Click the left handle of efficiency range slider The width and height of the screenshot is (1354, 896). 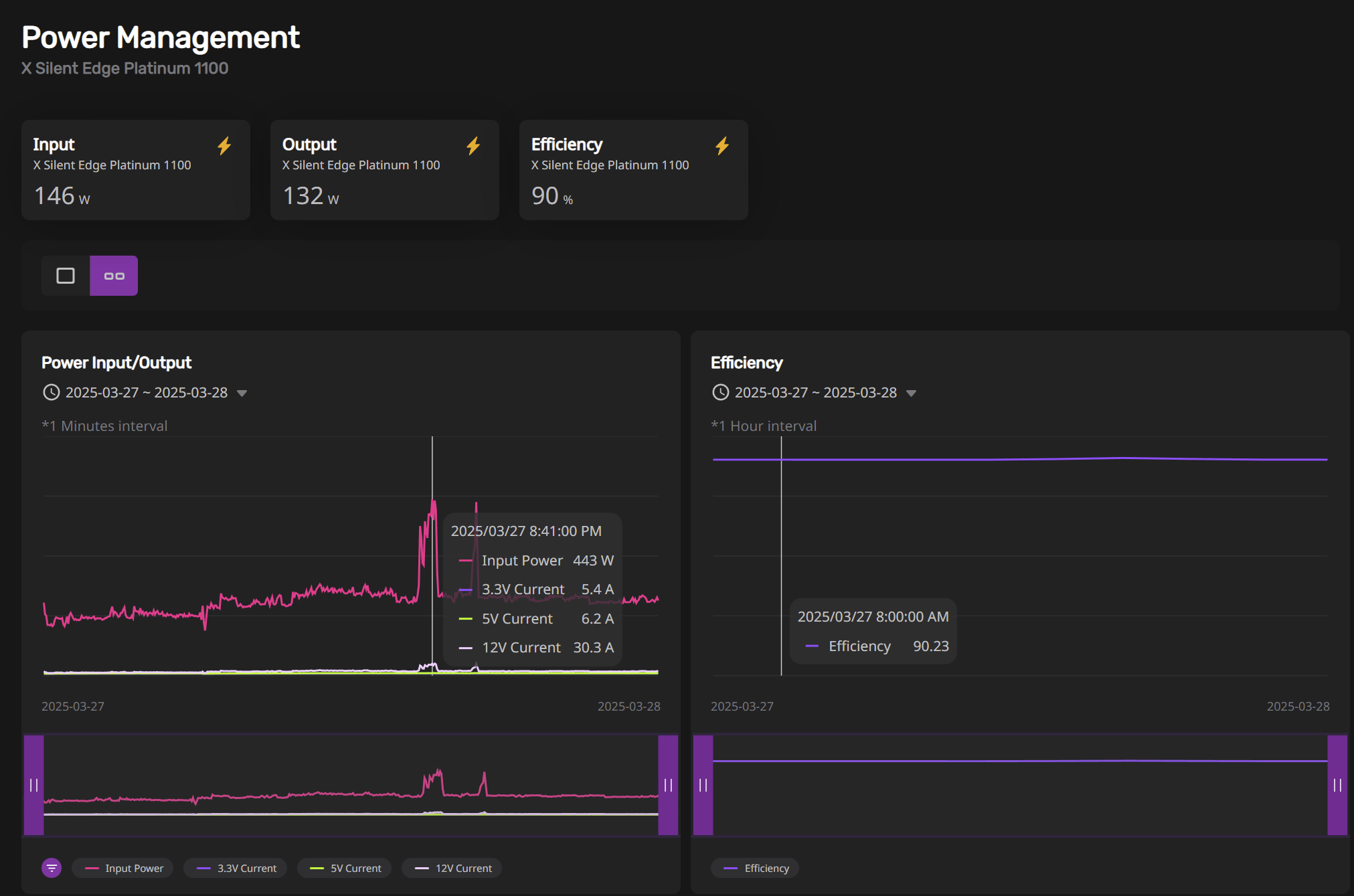pyautogui.click(x=703, y=785)
